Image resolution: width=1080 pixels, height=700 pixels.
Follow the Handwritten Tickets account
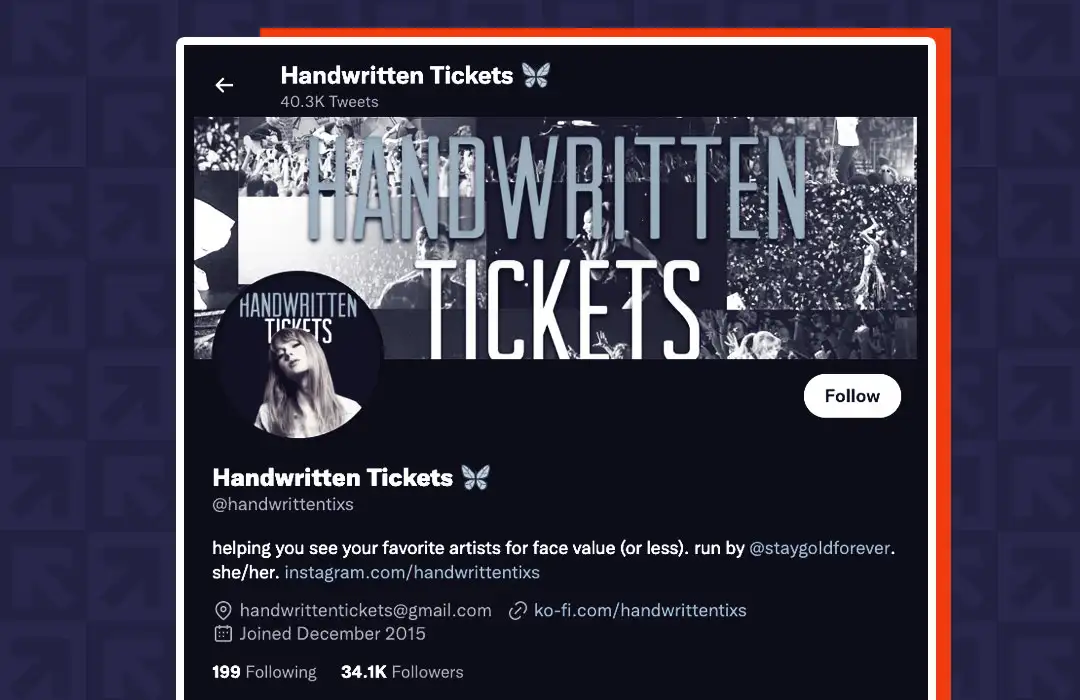[852, 395]
